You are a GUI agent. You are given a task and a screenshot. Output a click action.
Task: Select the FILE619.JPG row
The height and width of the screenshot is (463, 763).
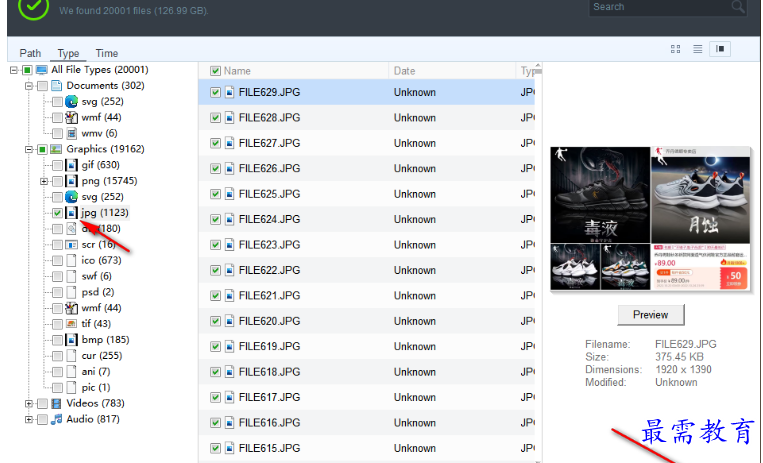click(366, 346)
